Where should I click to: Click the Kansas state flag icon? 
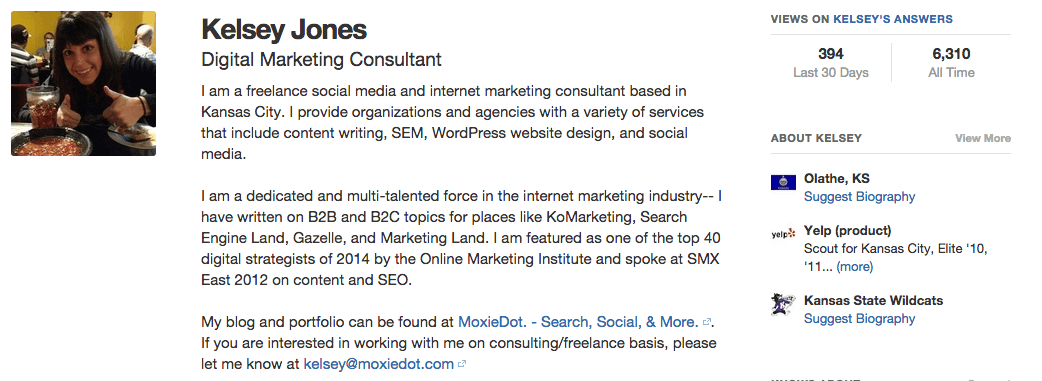[x=783, y=182]
